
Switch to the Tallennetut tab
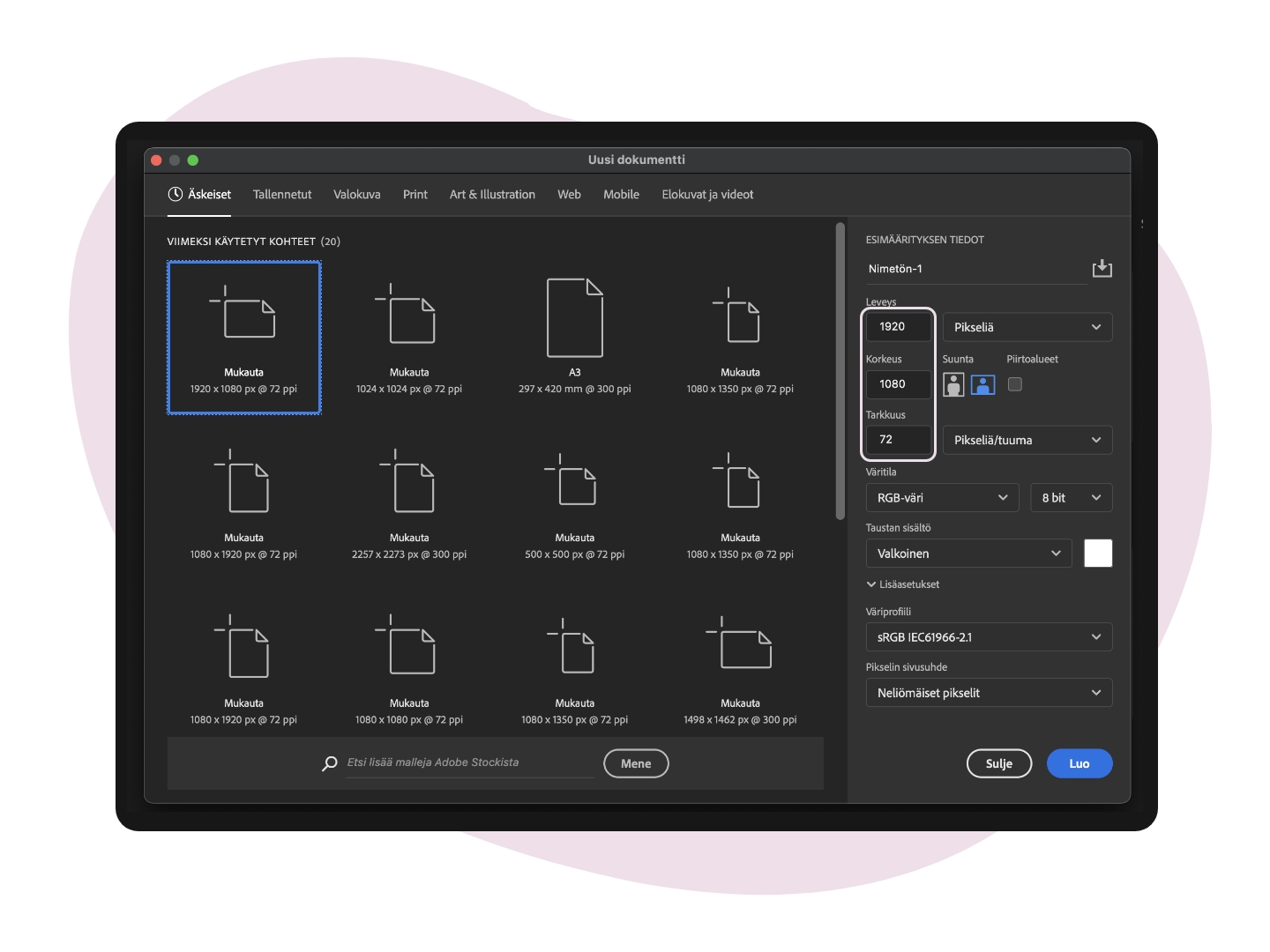(x=282, y=194)
